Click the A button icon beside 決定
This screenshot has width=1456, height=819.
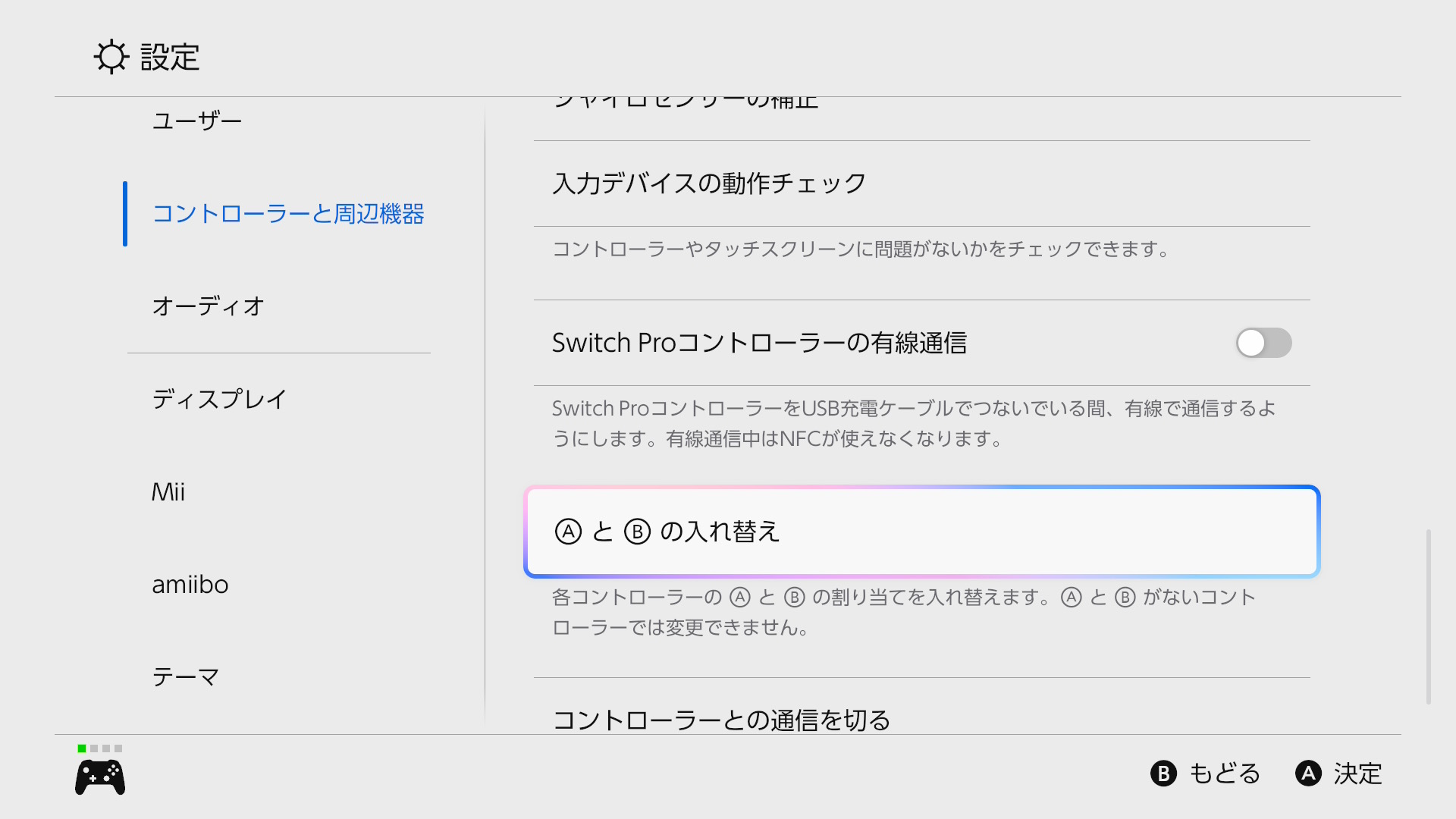[x=1308, y=773]
